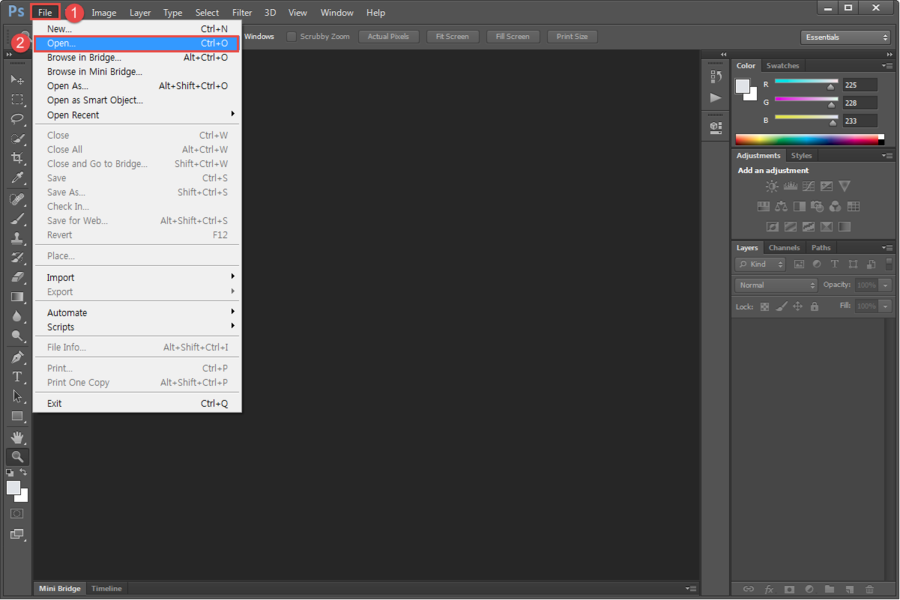Select the Spot Healing Brush tool
Viewport: 900px width, 600px height.
click(17, 199)
